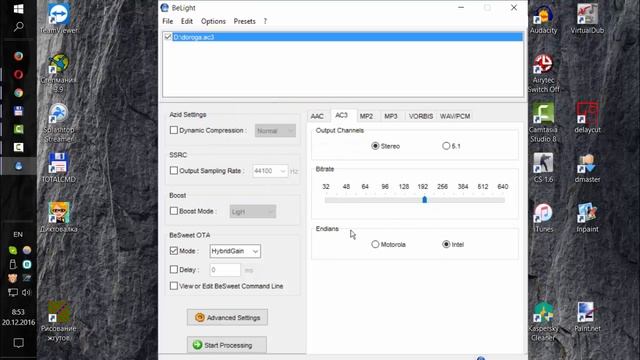Open the VirtualDub desktop shortcut
The width and height of the screenshot is (640, 360).
click(x=587, y=18)
